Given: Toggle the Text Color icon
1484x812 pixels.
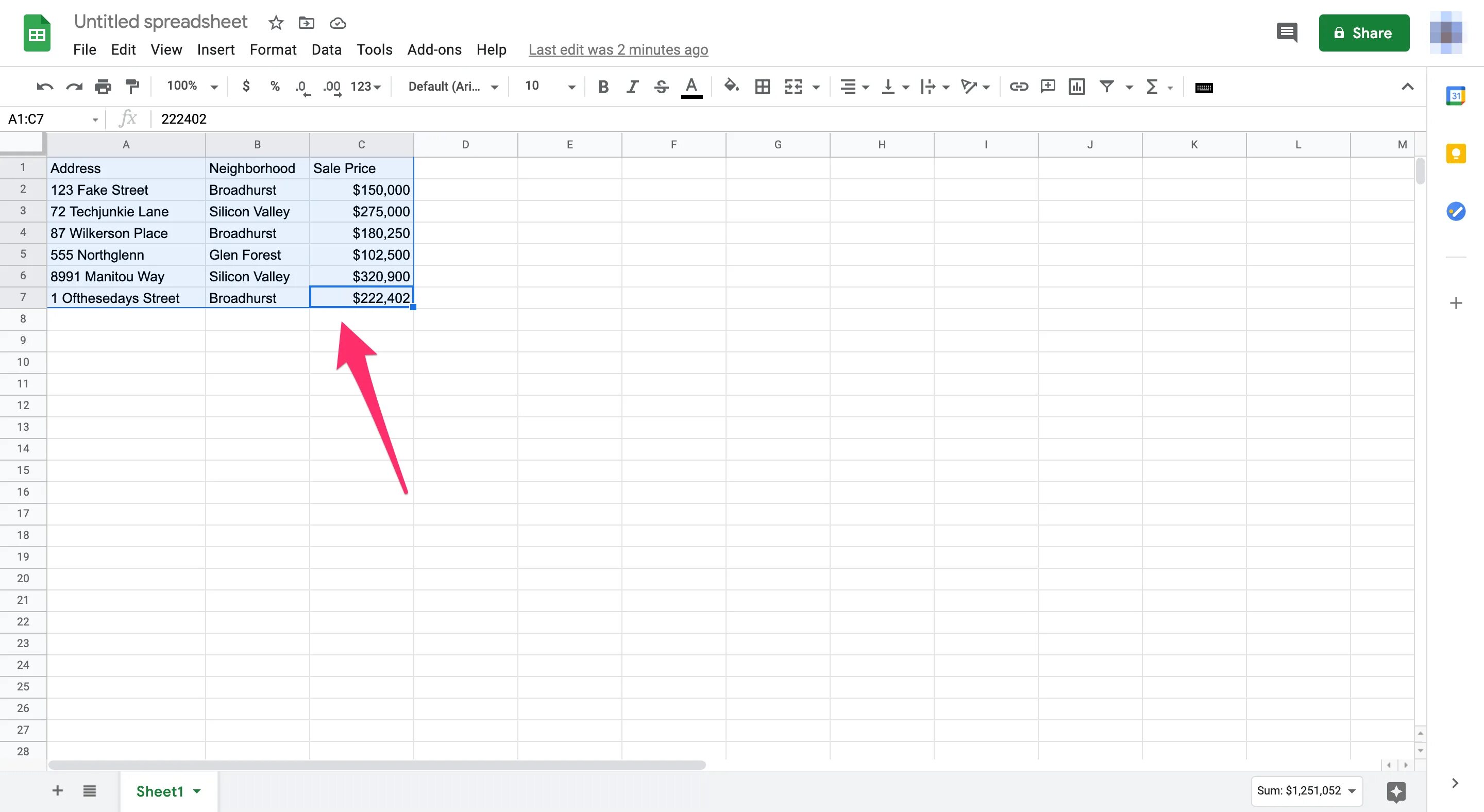Looking at the screenshot, I should [x=692, y=87].
